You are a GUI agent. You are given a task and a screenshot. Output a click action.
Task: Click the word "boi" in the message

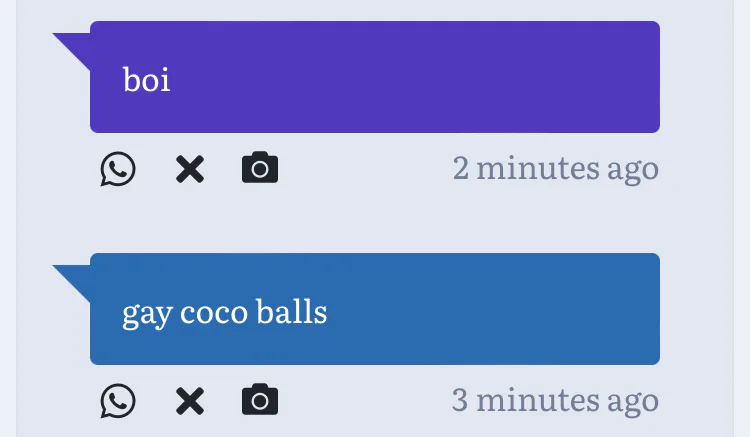pos(146,79)
